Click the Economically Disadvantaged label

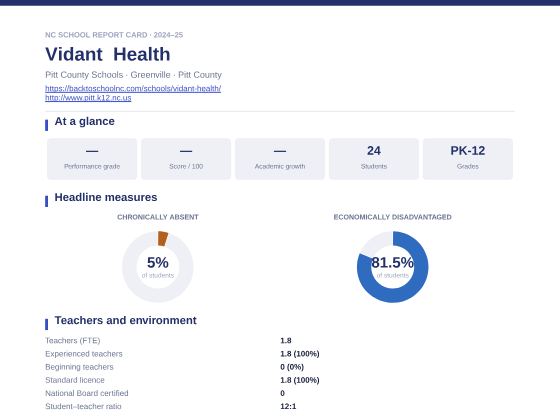pyautogui.click(x=392, y=217)
